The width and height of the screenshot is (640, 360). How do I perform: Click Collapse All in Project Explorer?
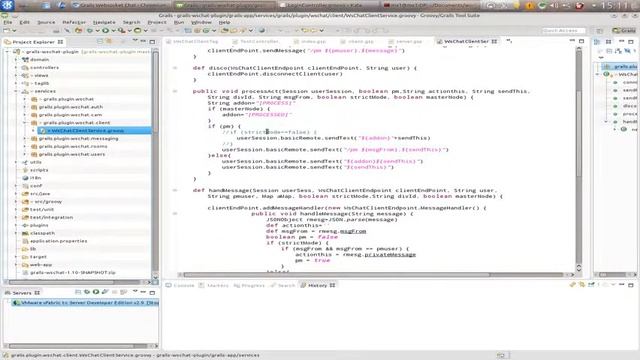click(100, 41)
